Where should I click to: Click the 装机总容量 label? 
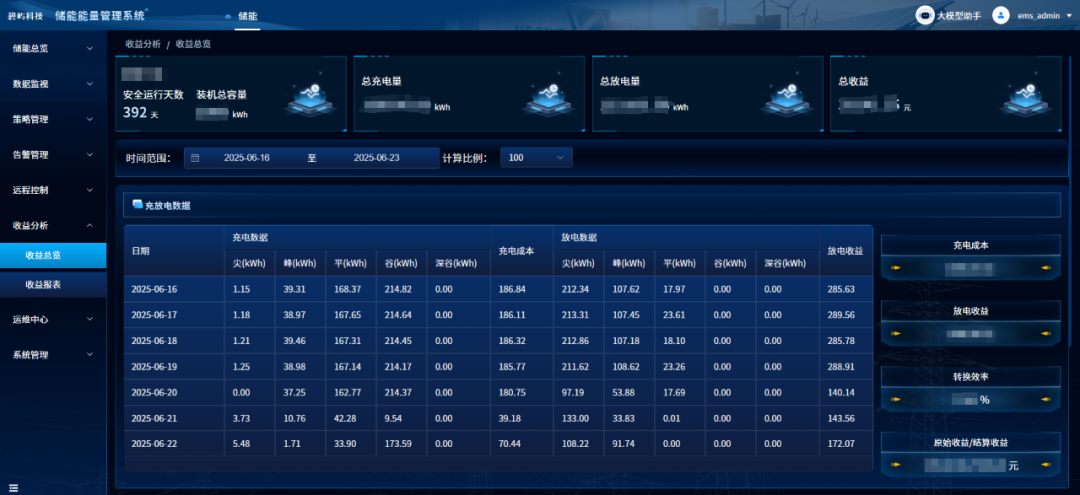click(221, 94)
